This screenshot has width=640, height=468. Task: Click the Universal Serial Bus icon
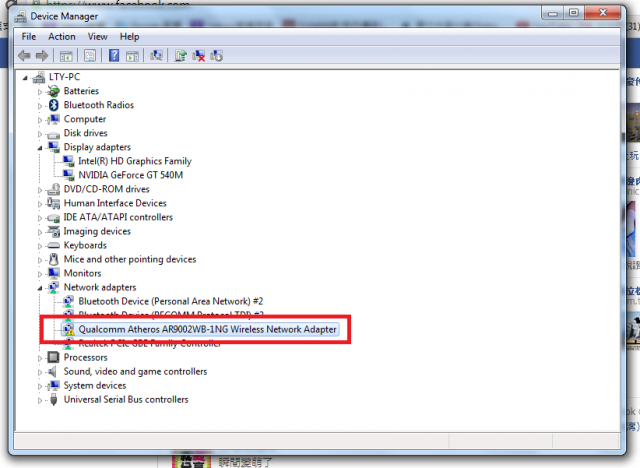[53, 399]
